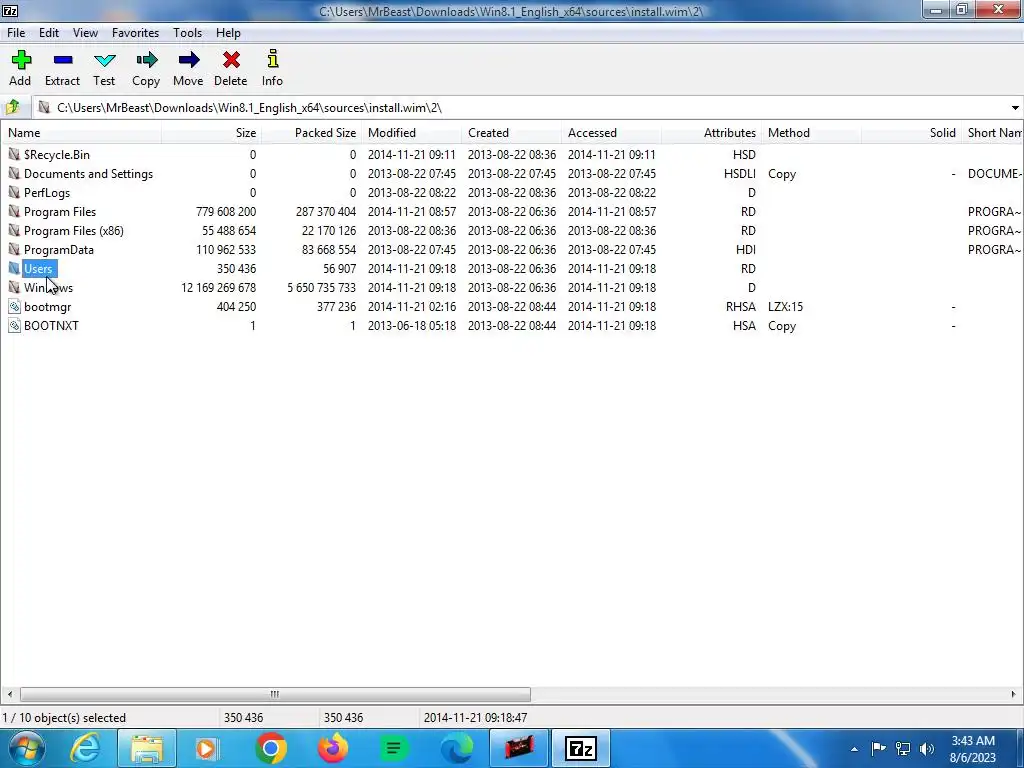The image size is (1024, 768).
Task: Click the 7z icon in the title bar
Action: 10,10
